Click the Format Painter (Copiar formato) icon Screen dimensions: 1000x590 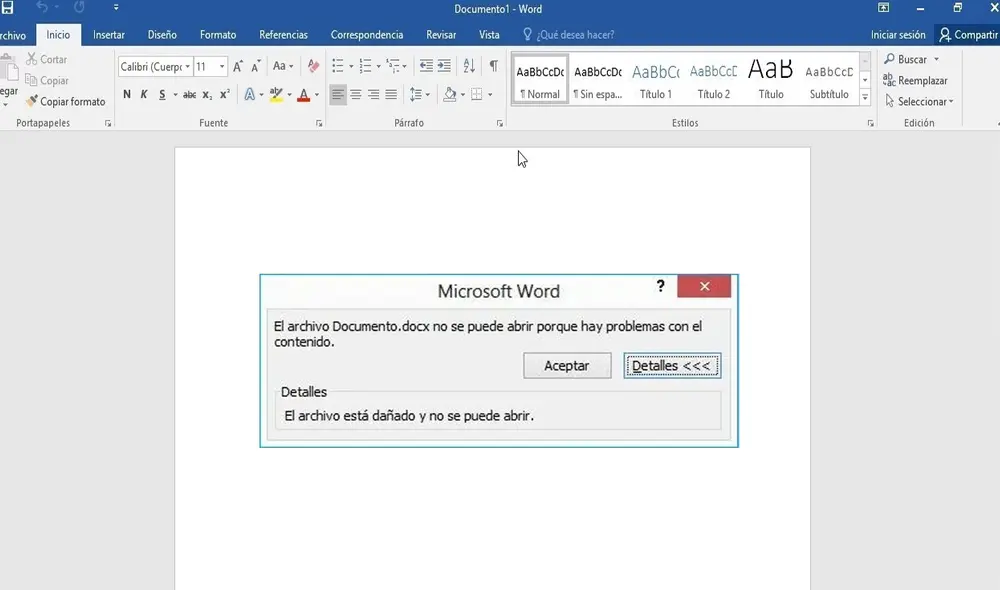coord(30,101)
